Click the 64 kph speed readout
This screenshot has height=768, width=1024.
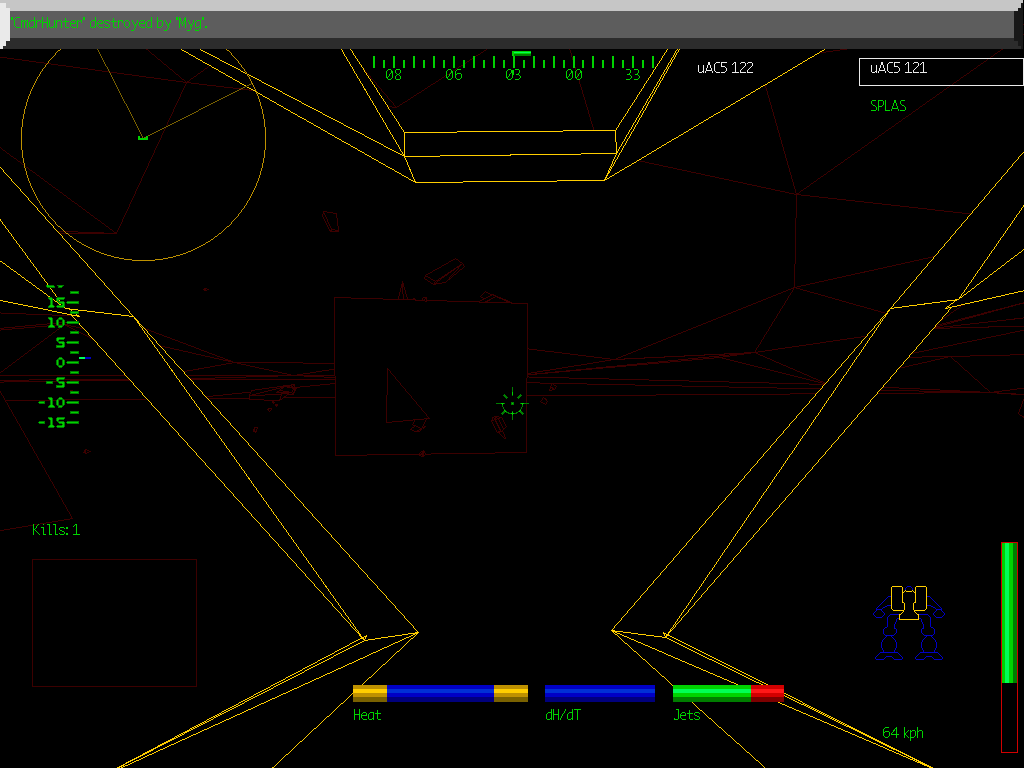click(901, 732)
